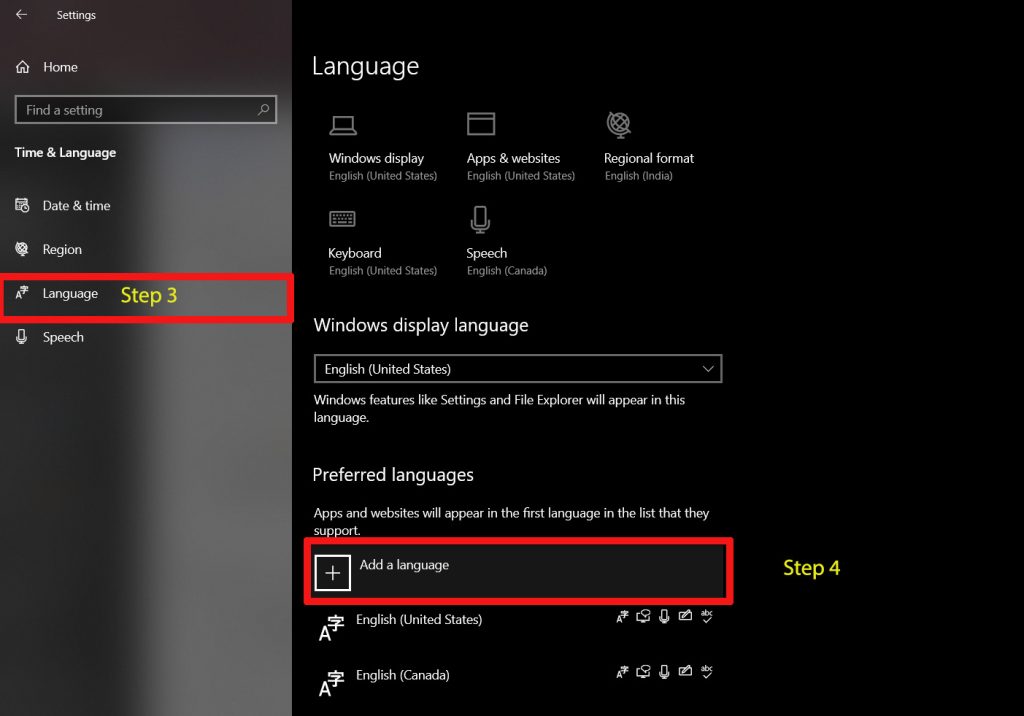The width and height of the screenshot is (1024, 716).
Task: Open Apps & websites tile
Action: coord(520,148)
